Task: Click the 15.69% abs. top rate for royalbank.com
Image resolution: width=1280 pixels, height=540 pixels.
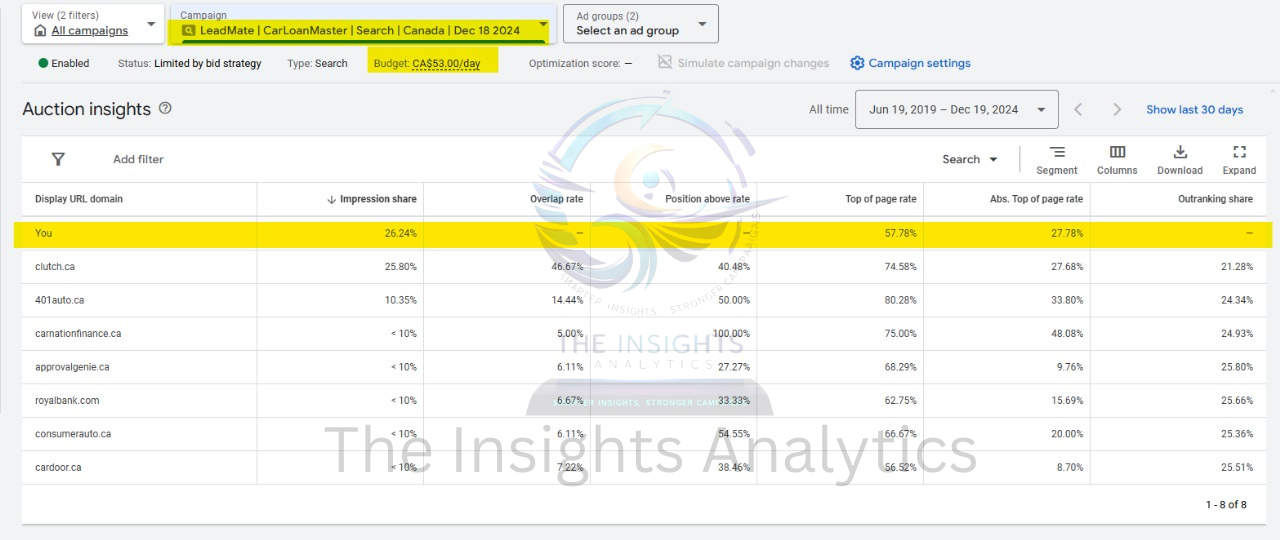Action: point(1066,400)
